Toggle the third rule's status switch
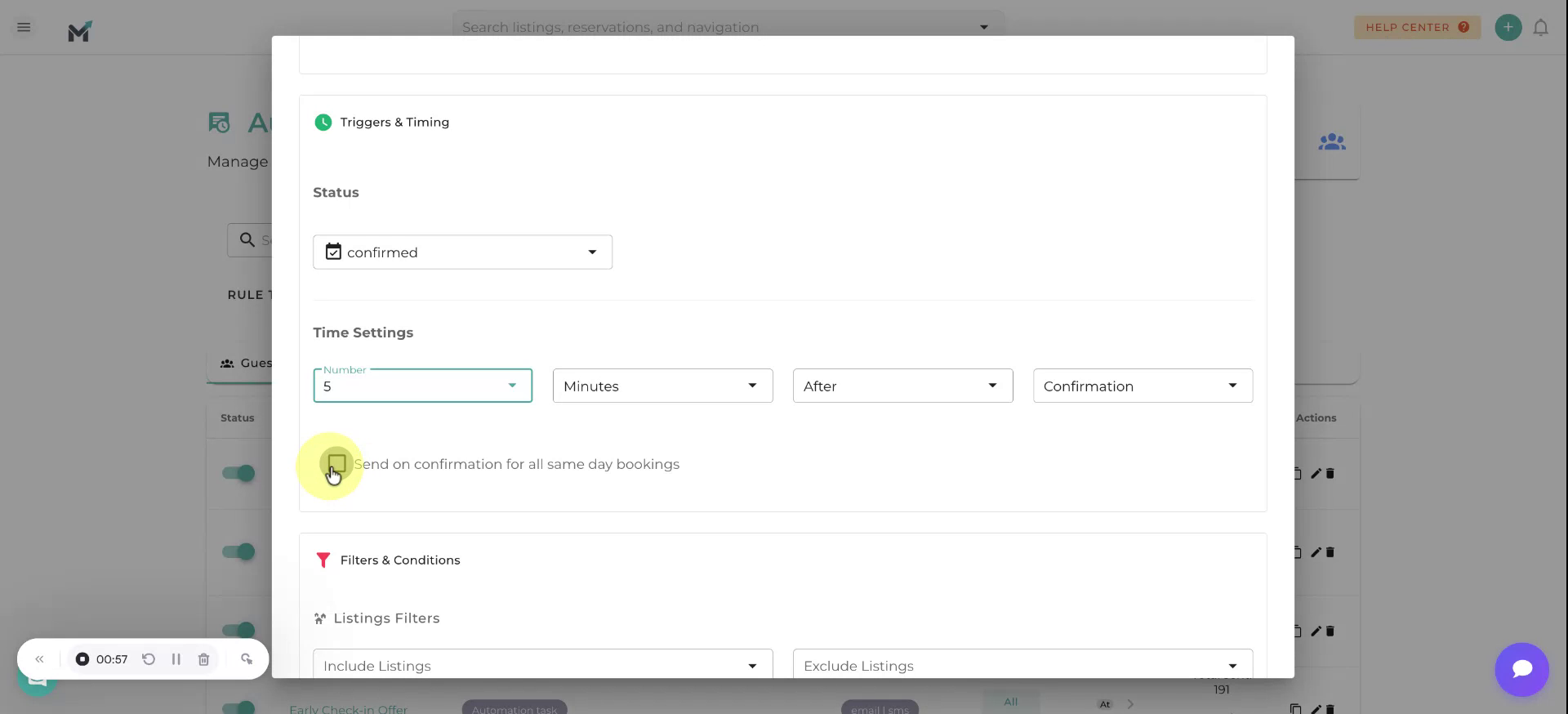This screenshot has height=714, width=1568. [238, 630]
